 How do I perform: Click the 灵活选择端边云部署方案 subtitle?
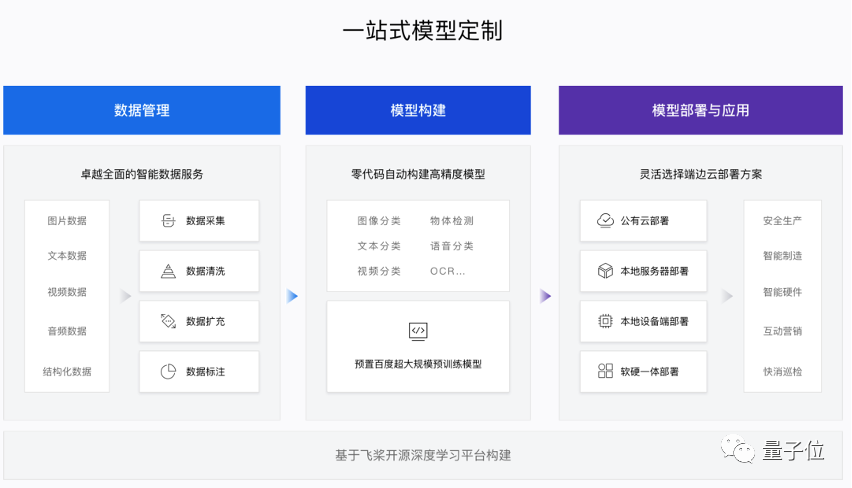(x=700, y=174)
